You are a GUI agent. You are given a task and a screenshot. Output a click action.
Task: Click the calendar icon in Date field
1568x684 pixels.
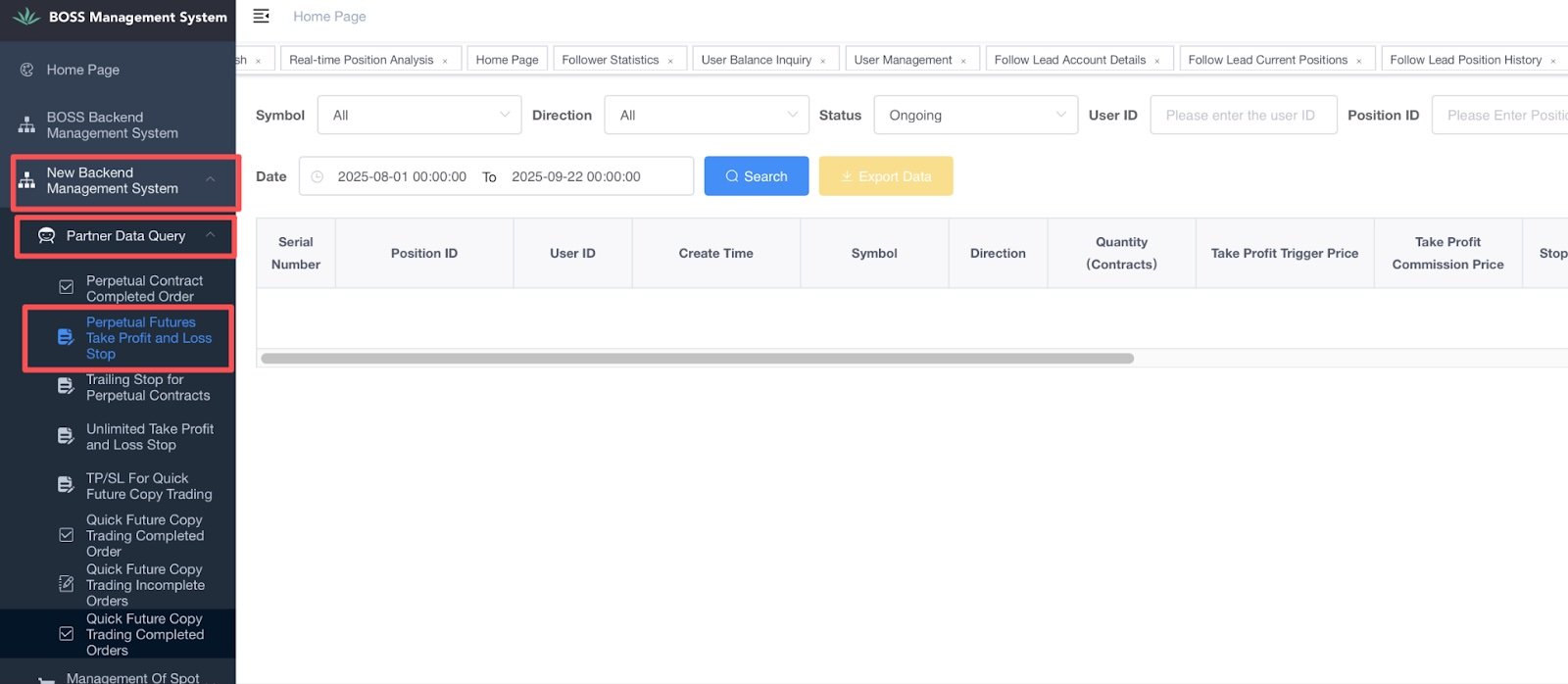pyautogui.click(x=318, y=176)
